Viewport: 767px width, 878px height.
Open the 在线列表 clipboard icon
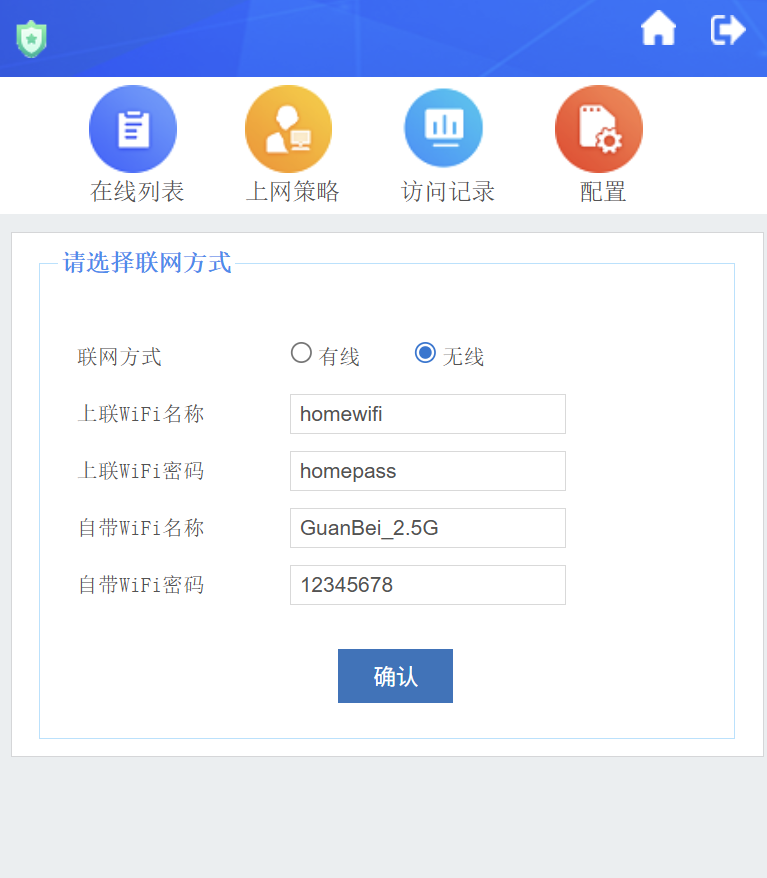click(133, 129)
